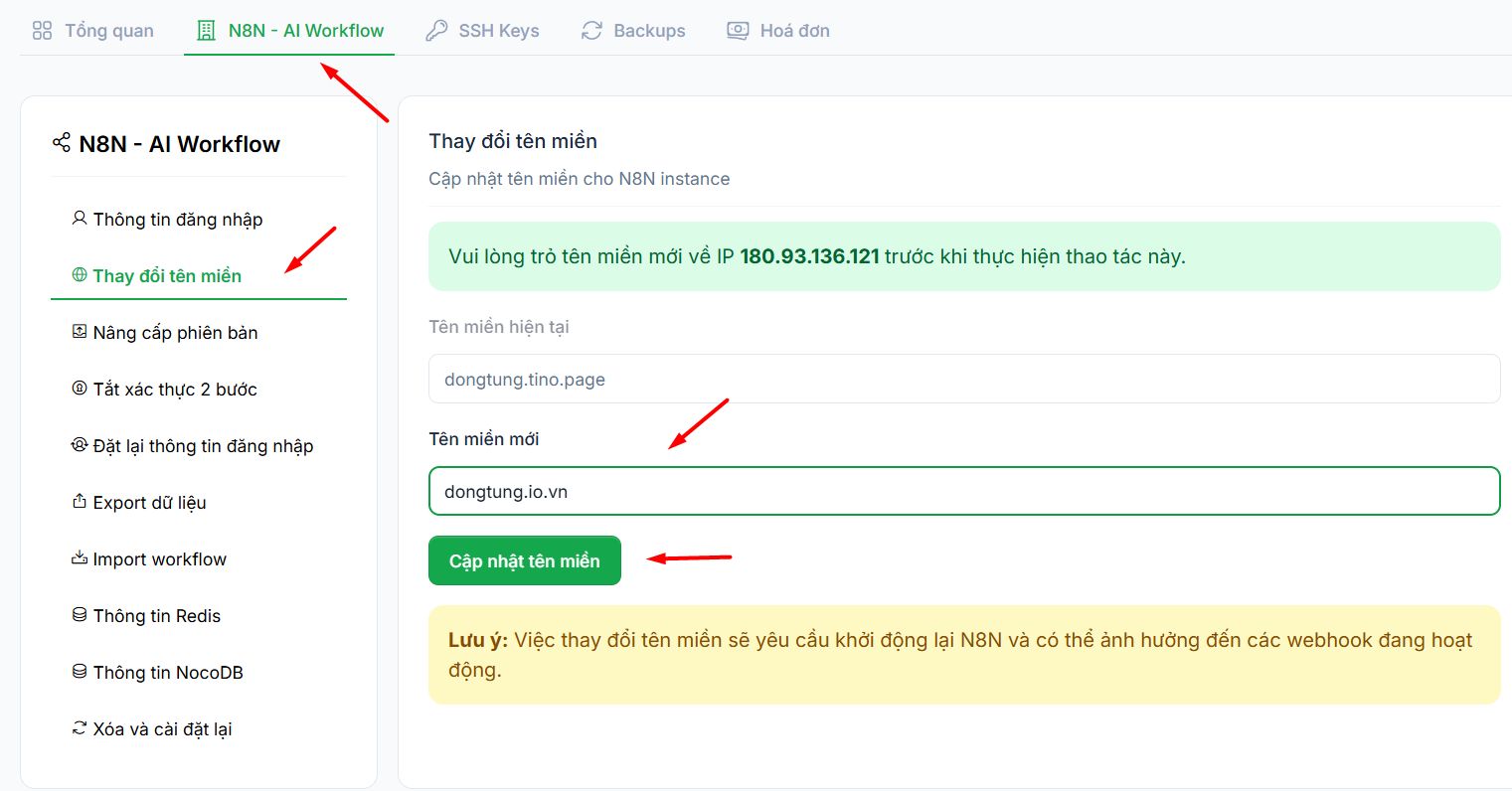The image size is (1512, 791).
Task: Click the refresh icon beside Backups
Action: (x=592, y=31)
